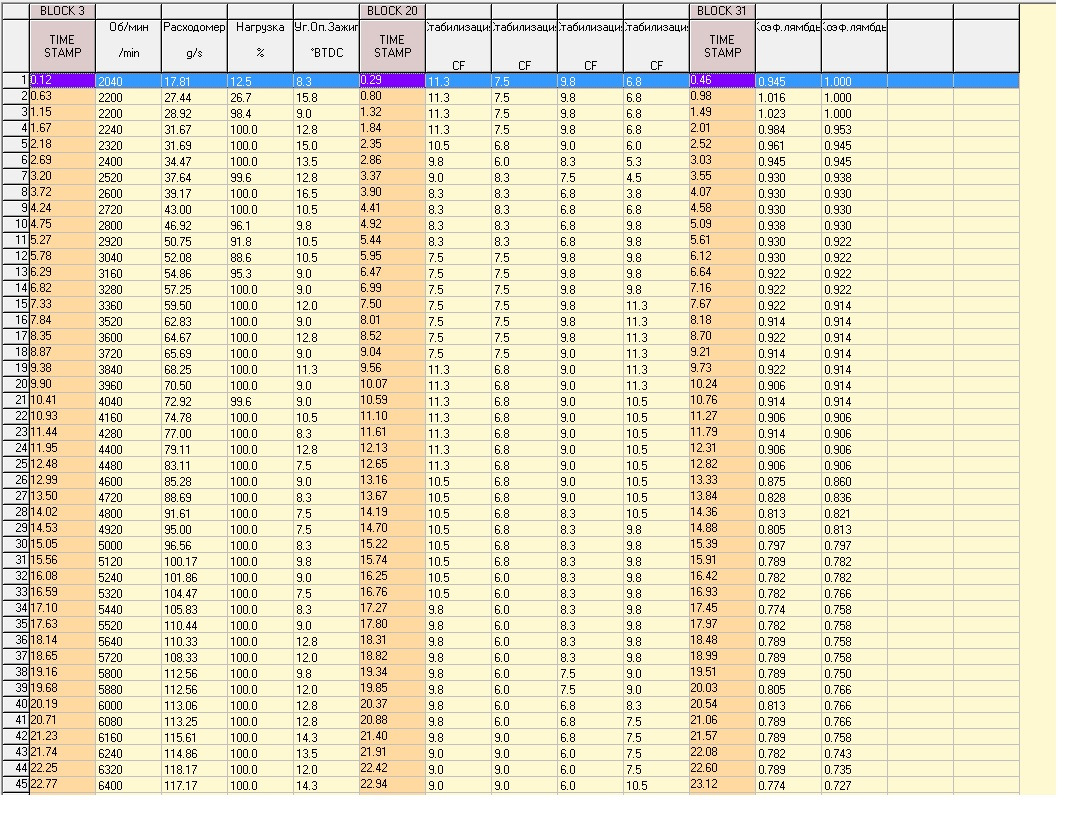This screenshot has width=1079, height=820.
Task: Select the ignition angle cell 15.8
Action: coord(326,98)
